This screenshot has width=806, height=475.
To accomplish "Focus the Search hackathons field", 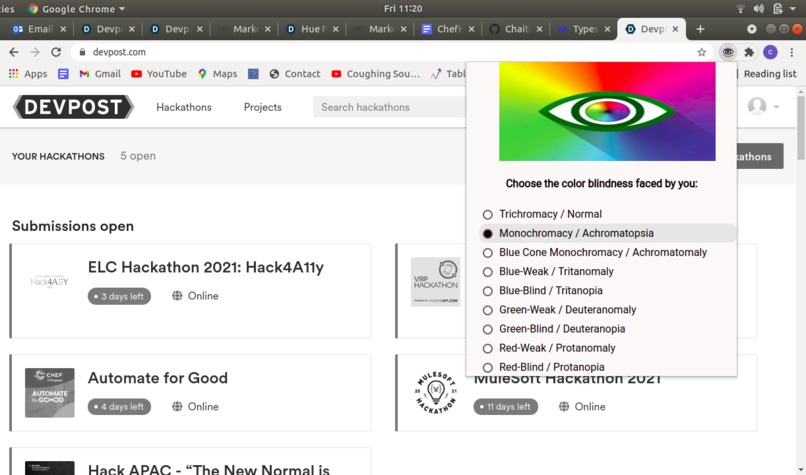I will pos(390,107).
